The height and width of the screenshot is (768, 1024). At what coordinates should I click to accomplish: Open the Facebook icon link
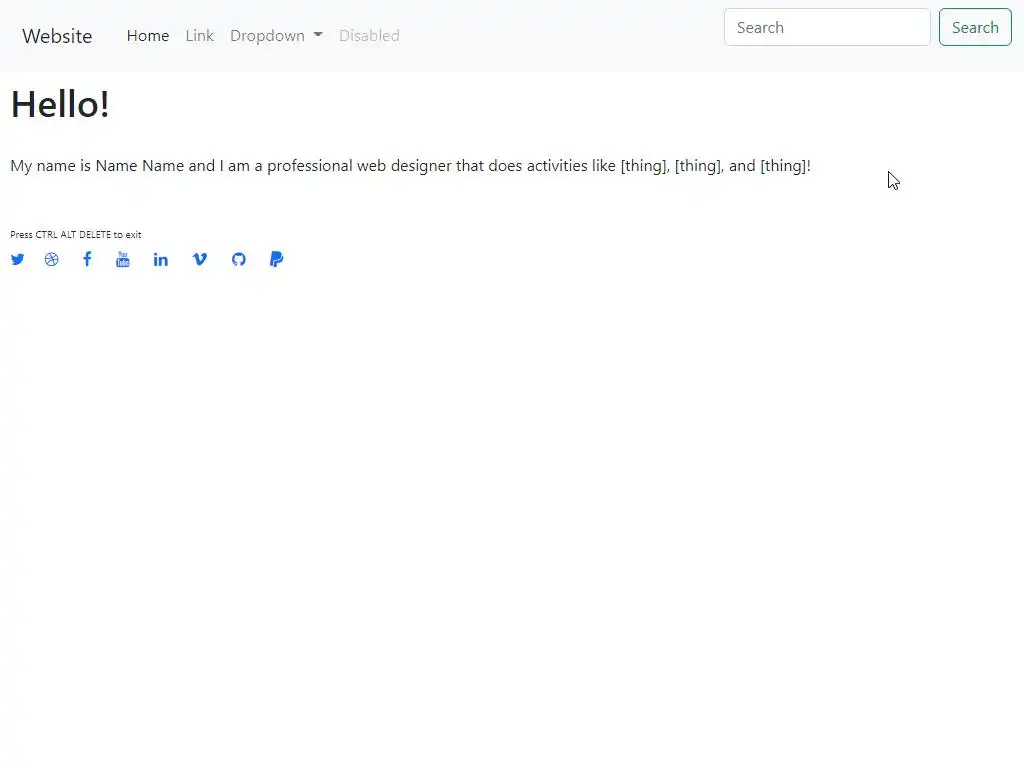(87, 259)
